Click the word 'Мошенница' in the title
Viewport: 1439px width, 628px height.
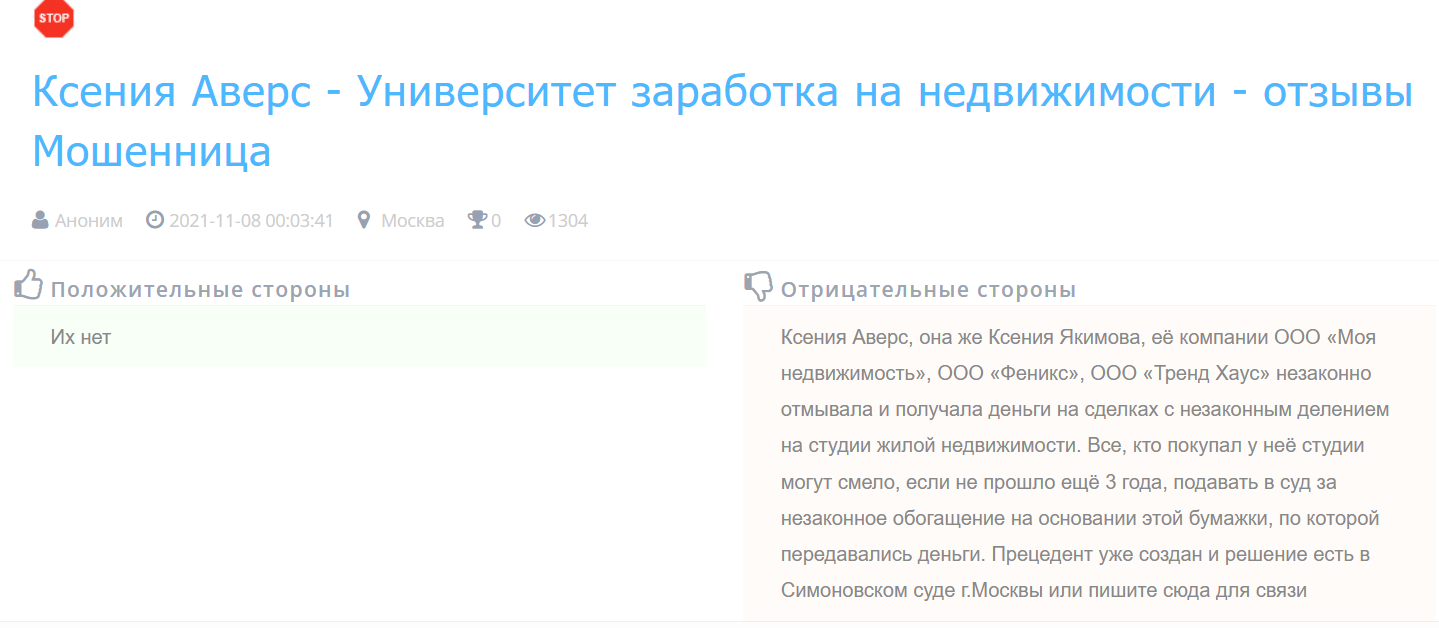point(152,151)
